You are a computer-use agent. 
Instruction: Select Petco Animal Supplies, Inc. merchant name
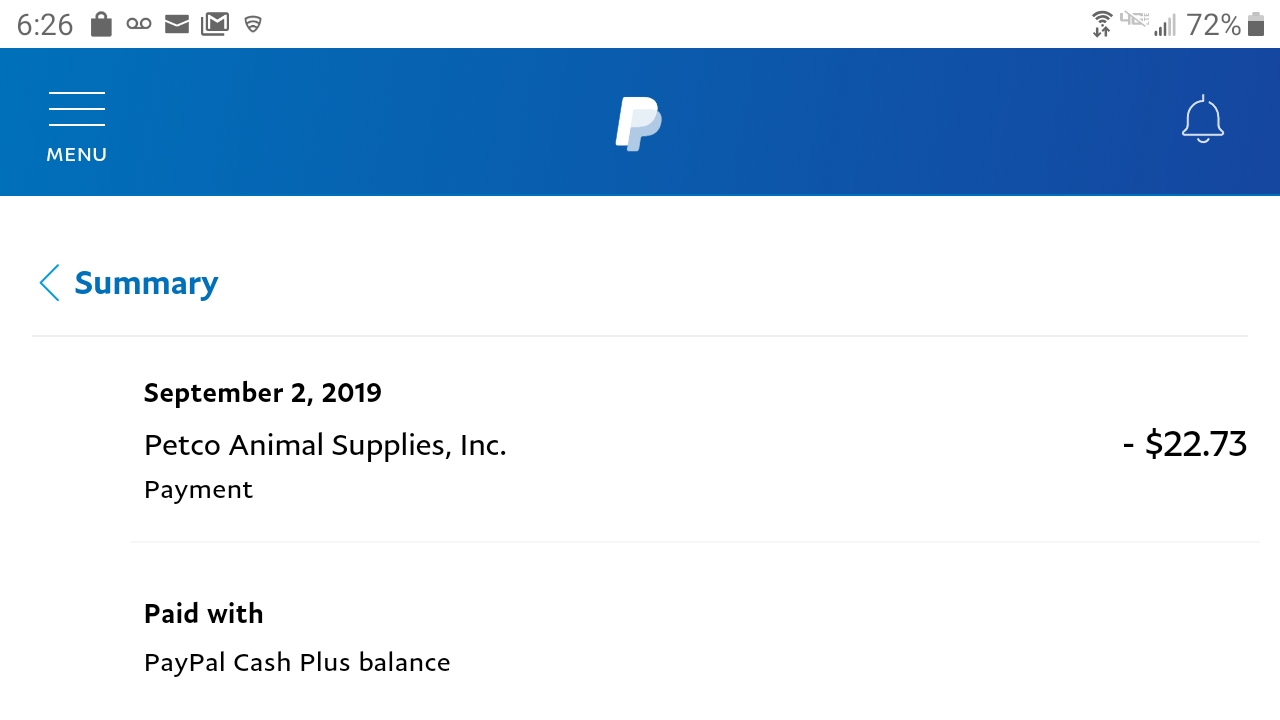(x=325, y=445)
